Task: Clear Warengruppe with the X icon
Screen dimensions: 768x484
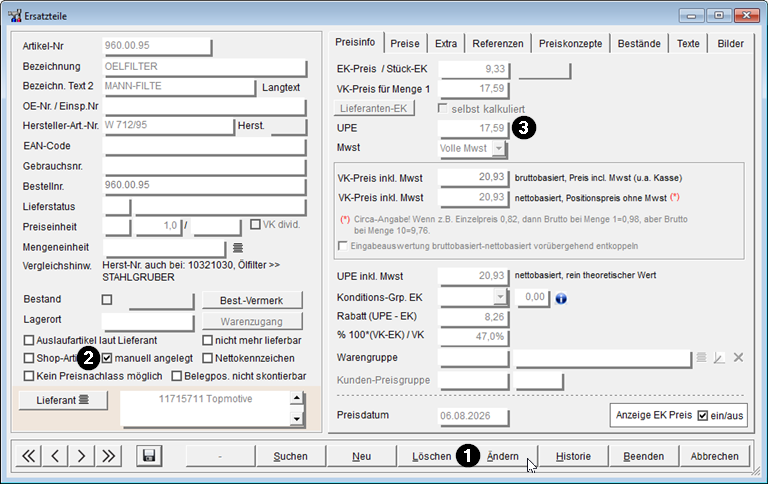Action: [x=738, y=358]
